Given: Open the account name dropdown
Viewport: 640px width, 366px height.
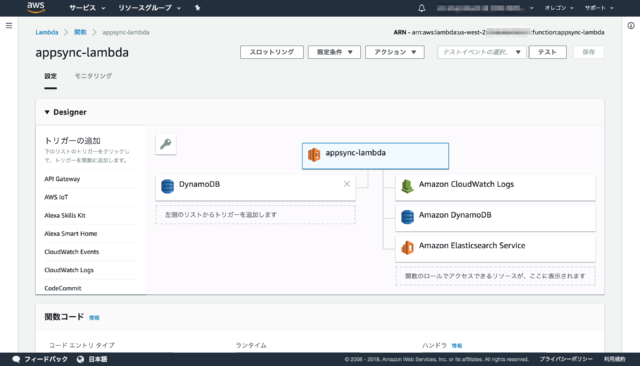Looking at the screenshot, I should coord(485,8).
